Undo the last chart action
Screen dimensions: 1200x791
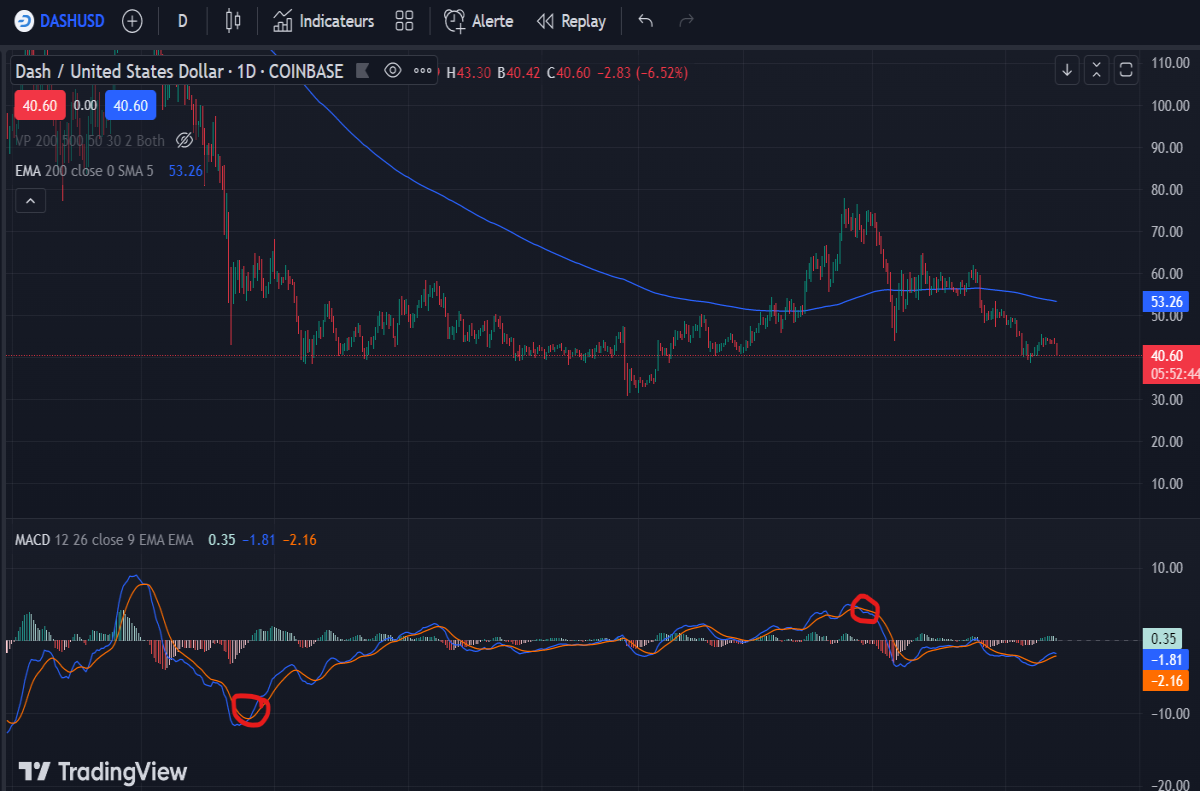(x=645, y=21)
